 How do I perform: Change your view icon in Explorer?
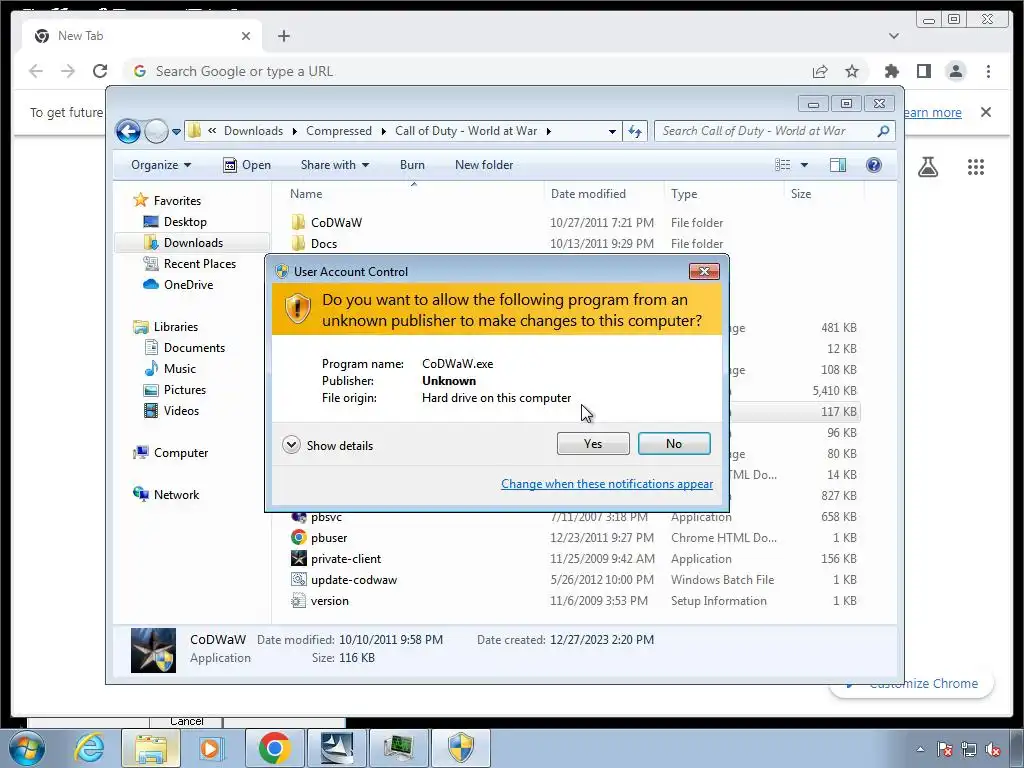coord(782,165)
